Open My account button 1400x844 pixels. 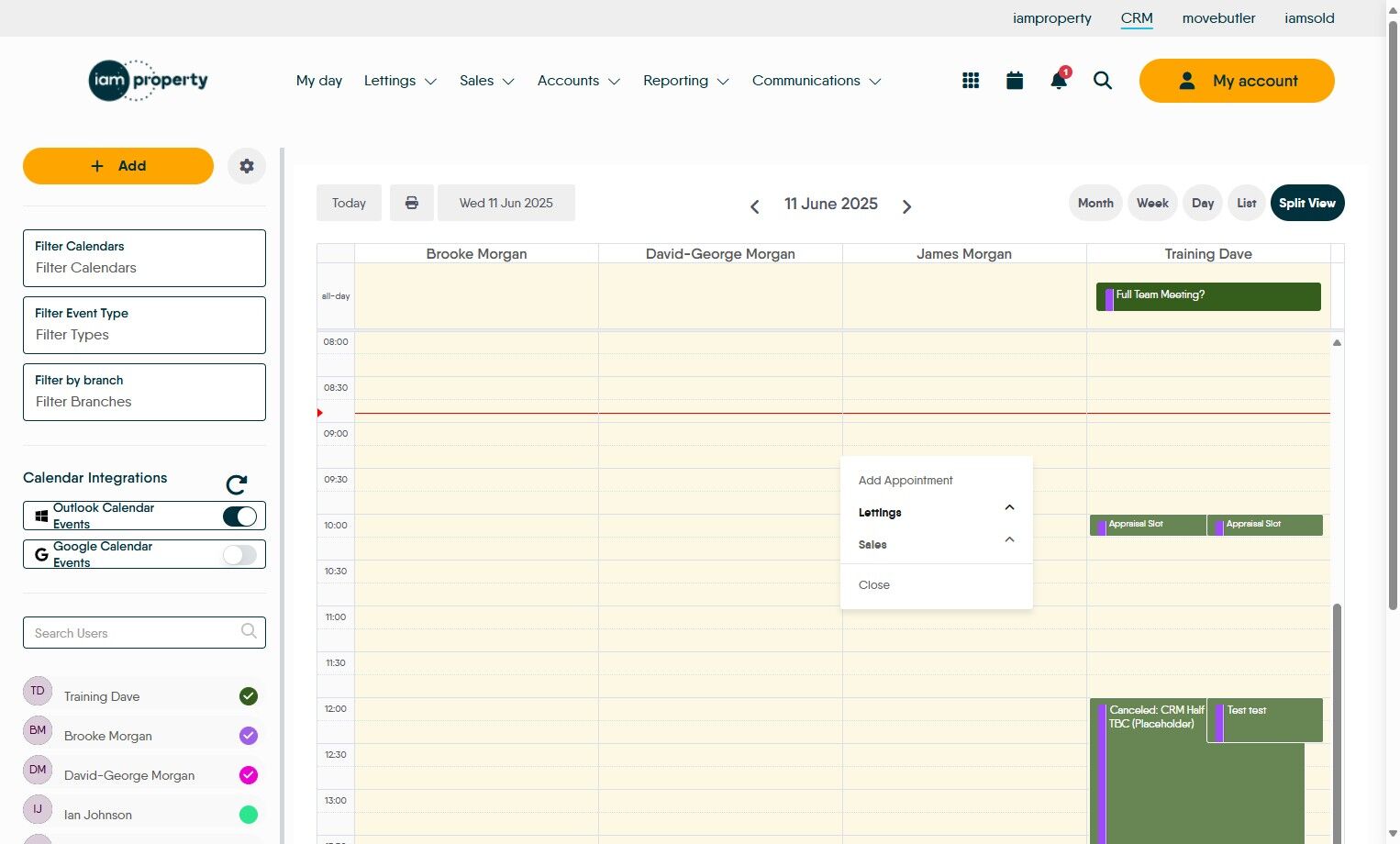point(1237,81)
